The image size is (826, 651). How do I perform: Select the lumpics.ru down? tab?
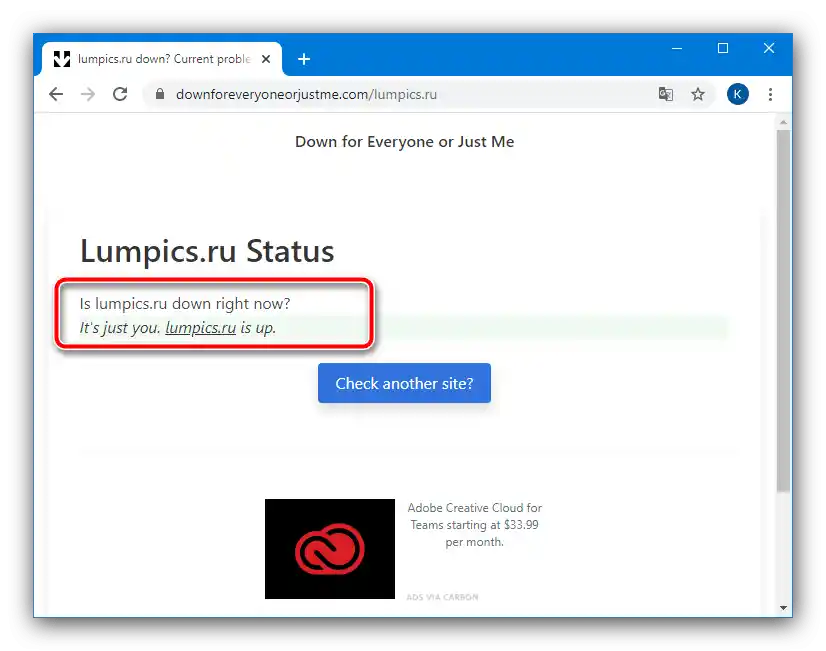[x=162, y=59]
